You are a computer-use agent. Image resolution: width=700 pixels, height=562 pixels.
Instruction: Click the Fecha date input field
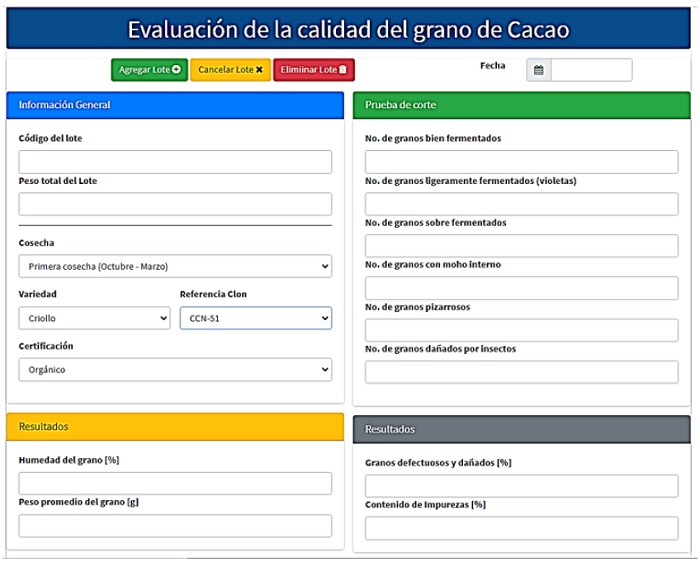(x=591, y=71)
